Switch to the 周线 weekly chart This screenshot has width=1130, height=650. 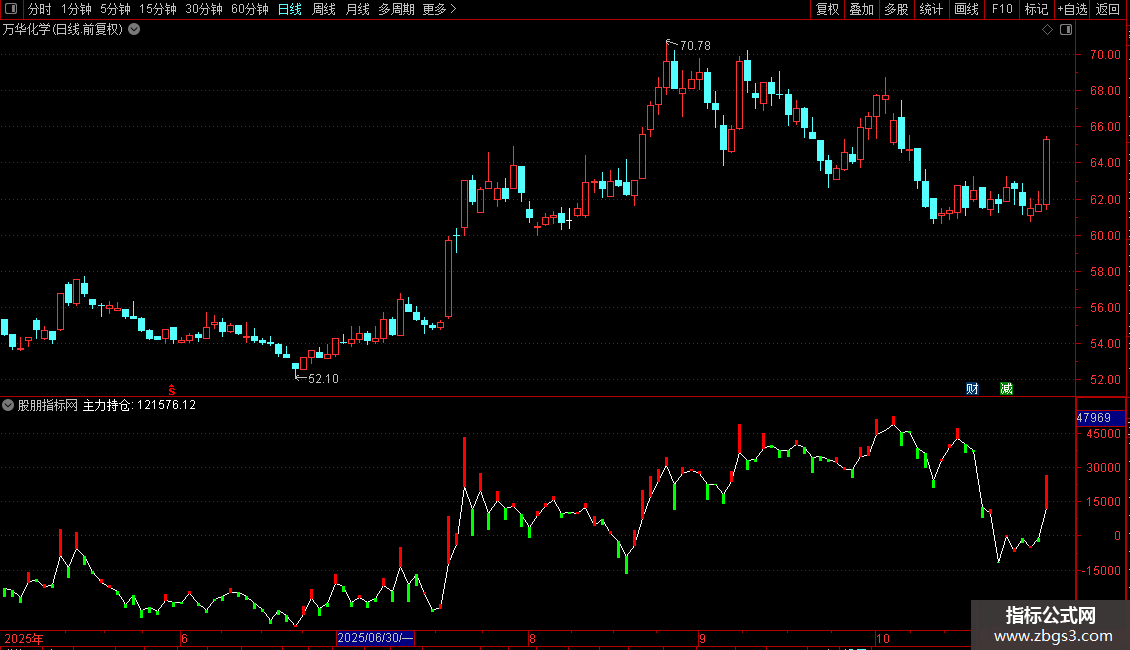(x=324, y=9)
